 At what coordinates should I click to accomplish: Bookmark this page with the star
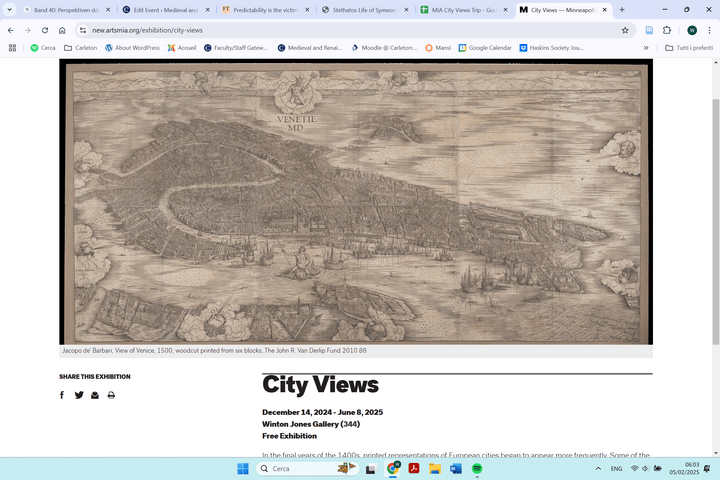coord(625,30)
